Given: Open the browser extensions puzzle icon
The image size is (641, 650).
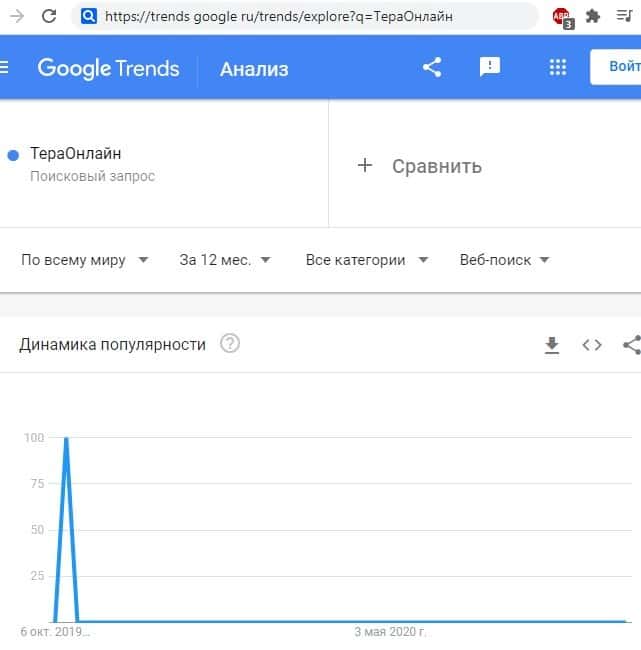Looking at the screenshot, I should [x=592, y=16].
